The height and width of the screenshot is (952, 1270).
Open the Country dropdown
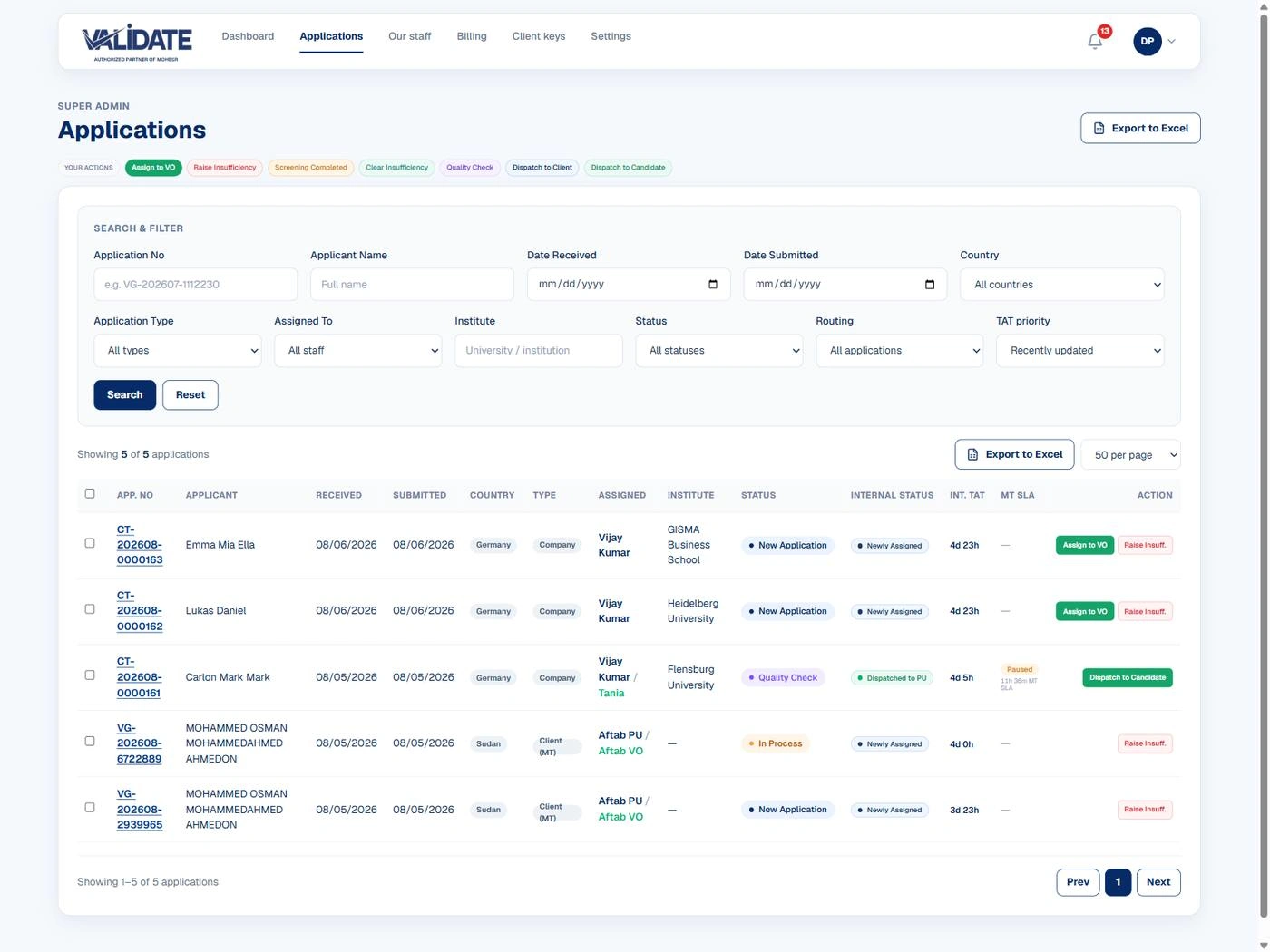[x=1061, y=285]
